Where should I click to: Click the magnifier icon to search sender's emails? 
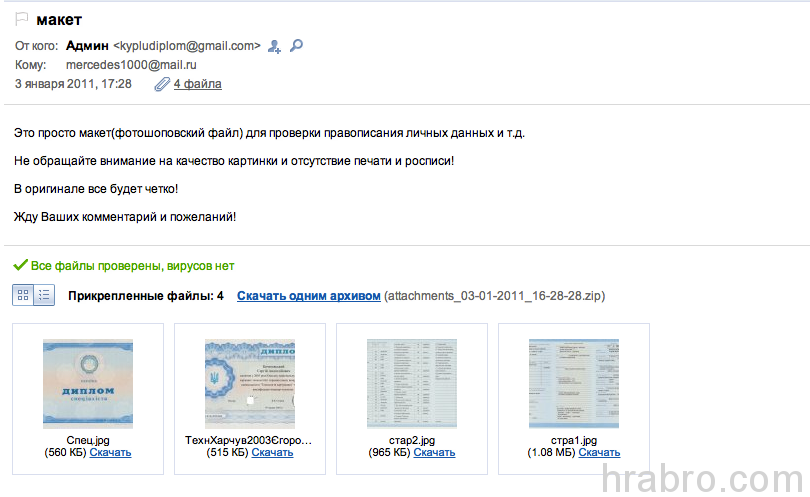tap(296, 46)
